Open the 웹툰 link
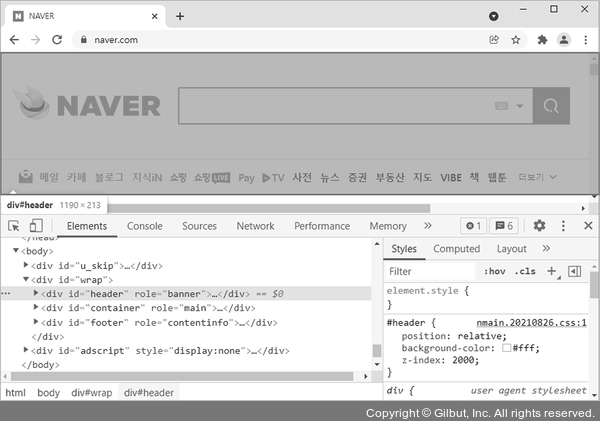This screenshot has height=421, width=600. pyautogui.click(x=497, y=177)
